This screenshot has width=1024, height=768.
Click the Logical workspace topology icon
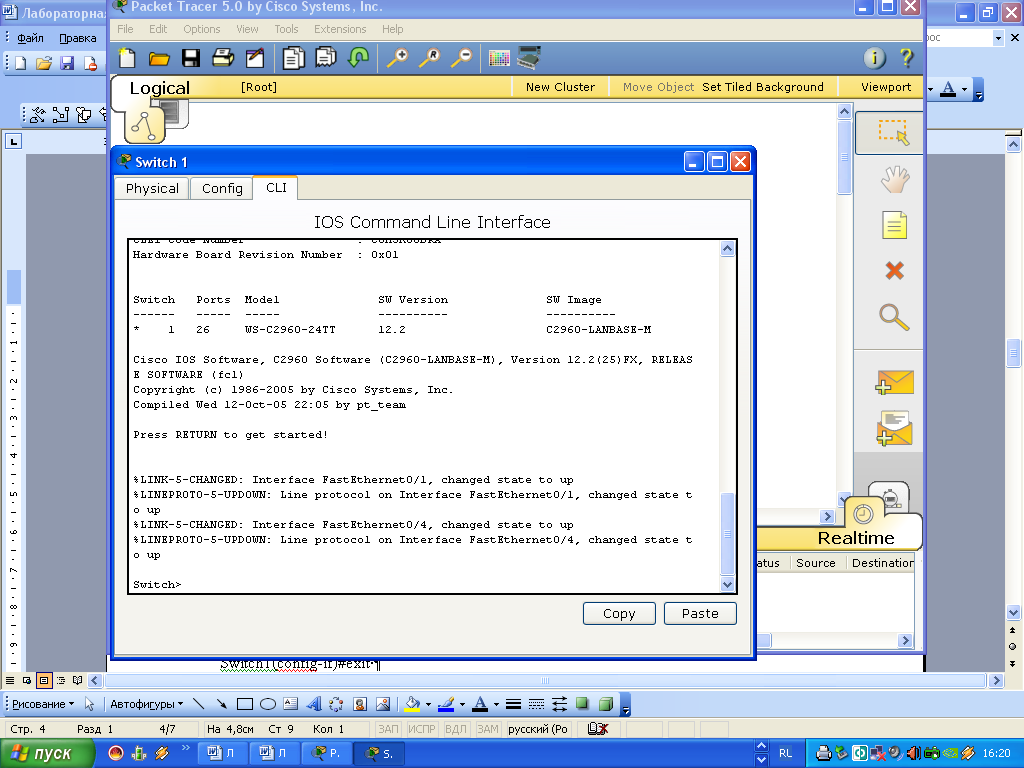pyautogui.click(x=144, y=125)
